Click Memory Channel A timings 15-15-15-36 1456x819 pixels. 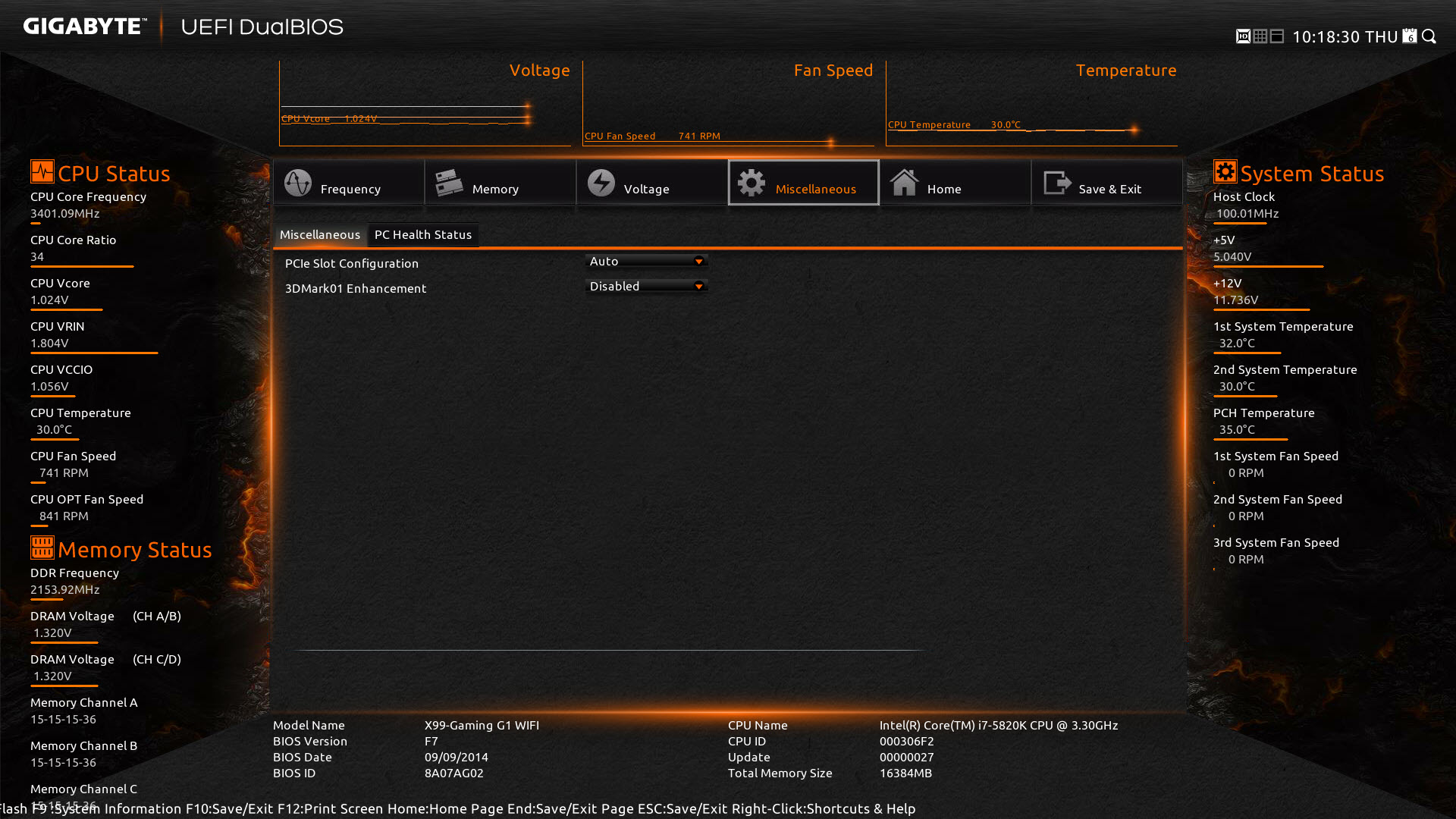[x=64, y=720]
